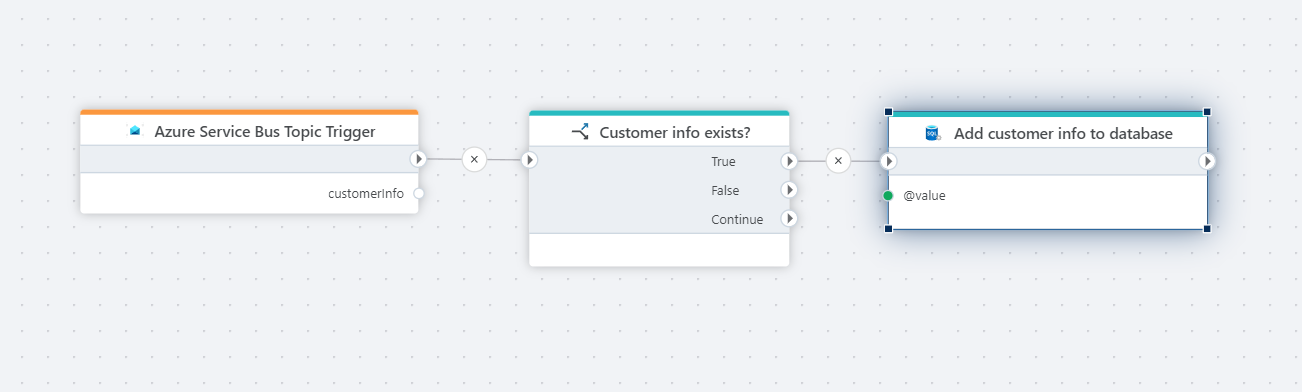Click the Customer info exists input arrow
Screen dimensions: 1302x392
click(x=530, y=160)
